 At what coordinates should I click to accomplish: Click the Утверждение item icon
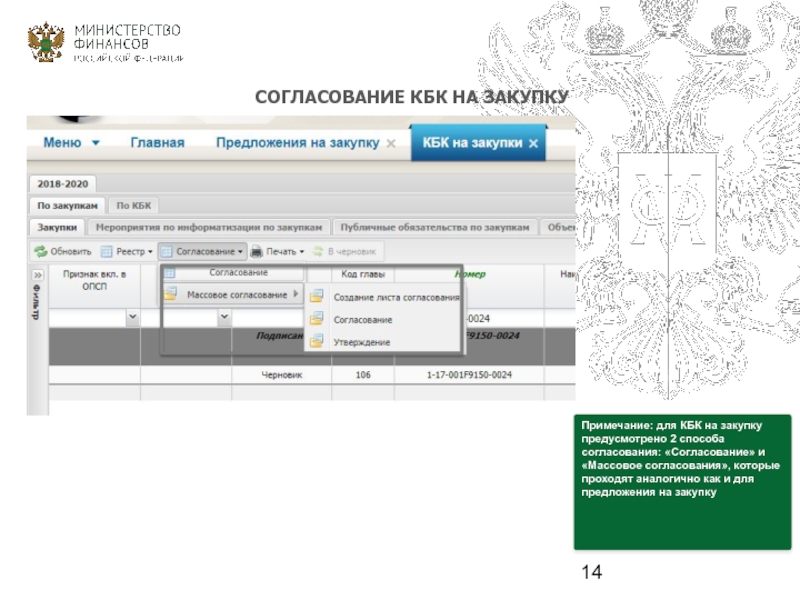click(316, 341)
